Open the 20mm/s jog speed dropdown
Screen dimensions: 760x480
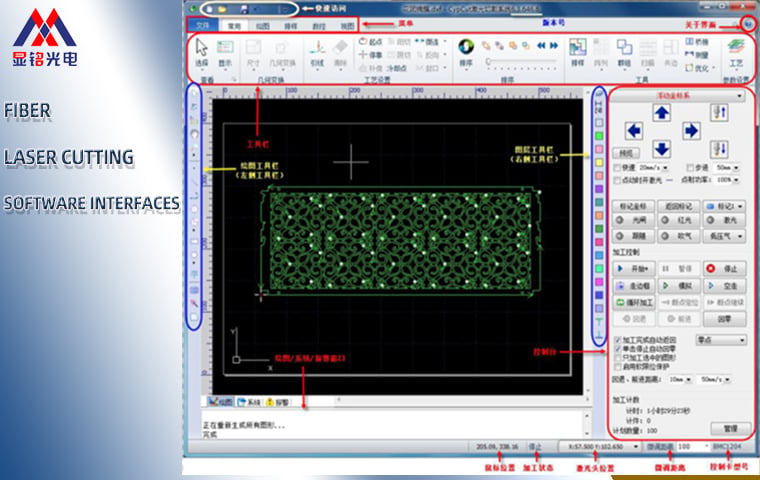coord(665,168)
